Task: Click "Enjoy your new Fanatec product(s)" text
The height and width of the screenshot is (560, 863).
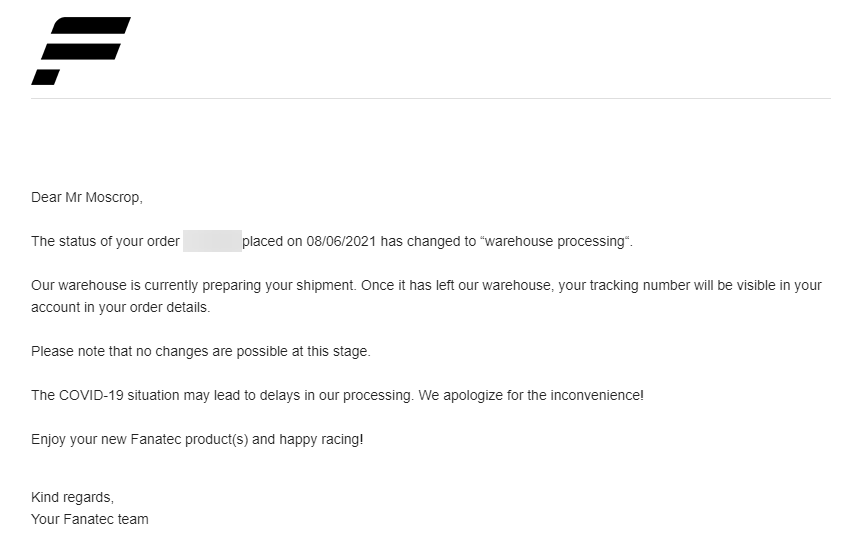Action: pos(139,439)
